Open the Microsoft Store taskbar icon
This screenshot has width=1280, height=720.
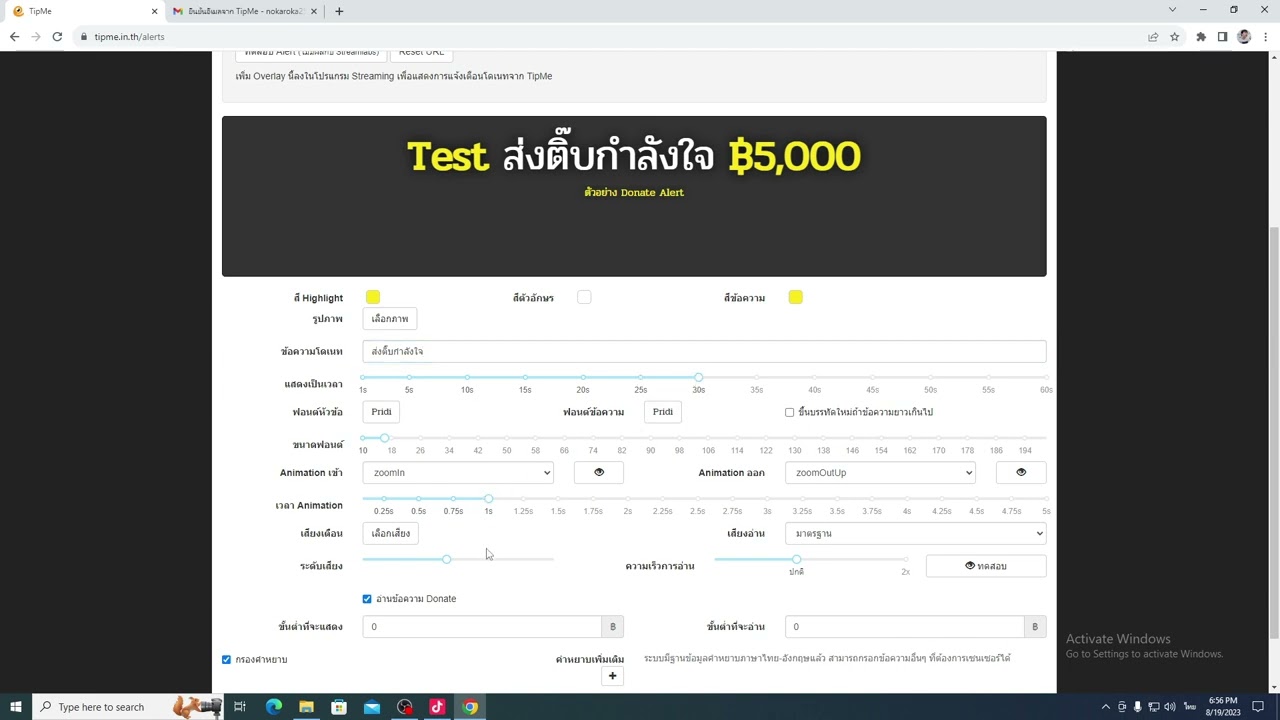click(339, 707)
